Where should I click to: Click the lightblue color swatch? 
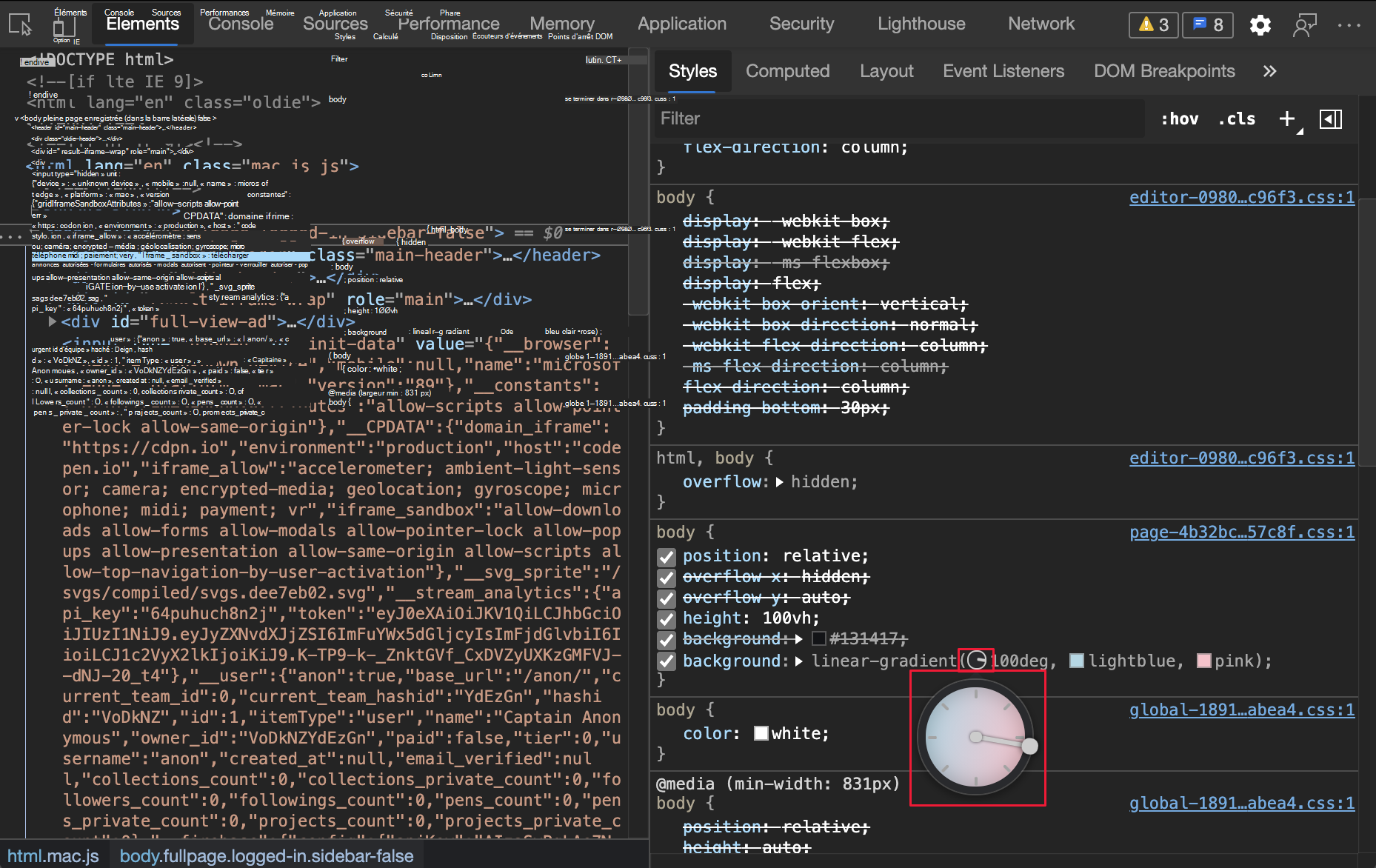1076,661
